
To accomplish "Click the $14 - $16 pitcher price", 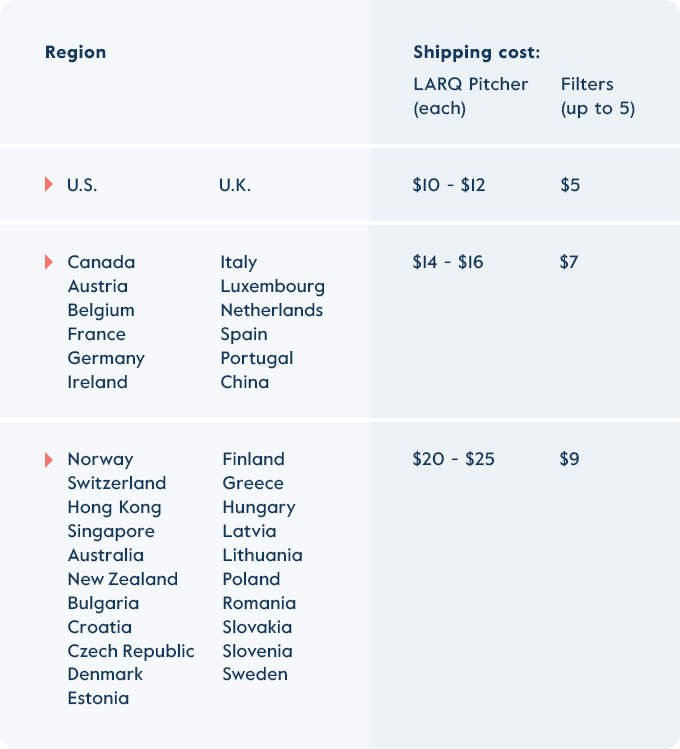I will click(448, 262).
